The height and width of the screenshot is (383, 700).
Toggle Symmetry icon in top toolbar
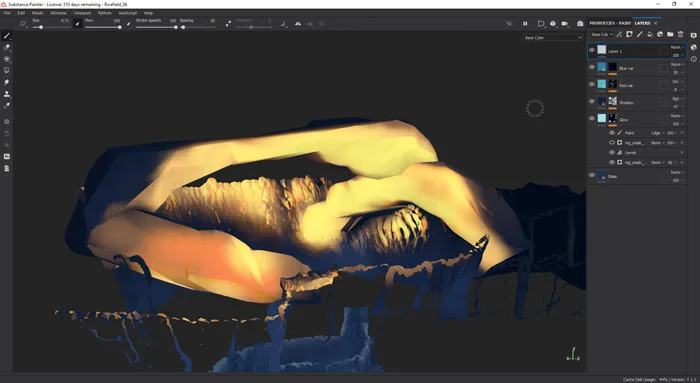pyautogui.click(x=298, y=24)
